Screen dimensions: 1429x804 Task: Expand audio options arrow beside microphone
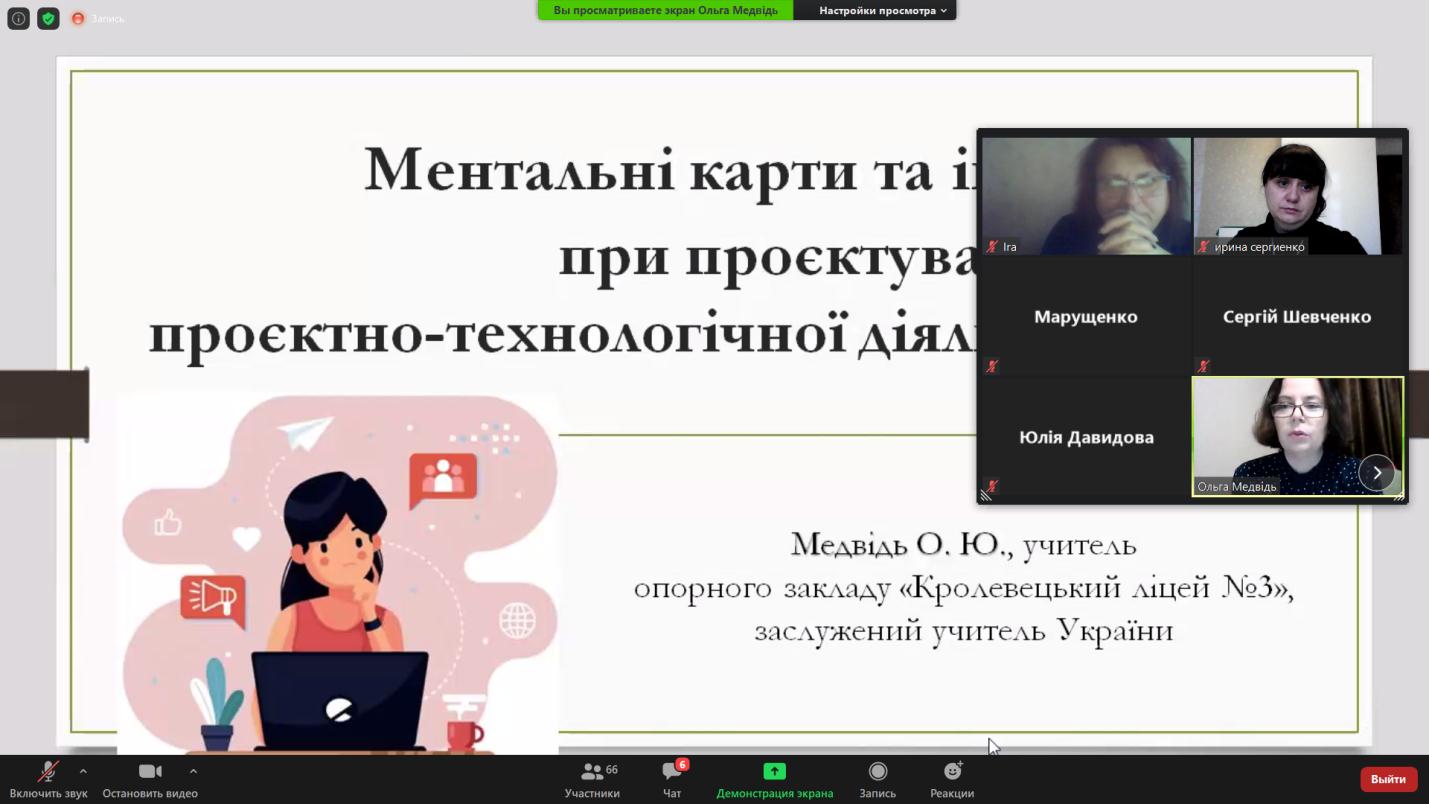pos(83,771)
